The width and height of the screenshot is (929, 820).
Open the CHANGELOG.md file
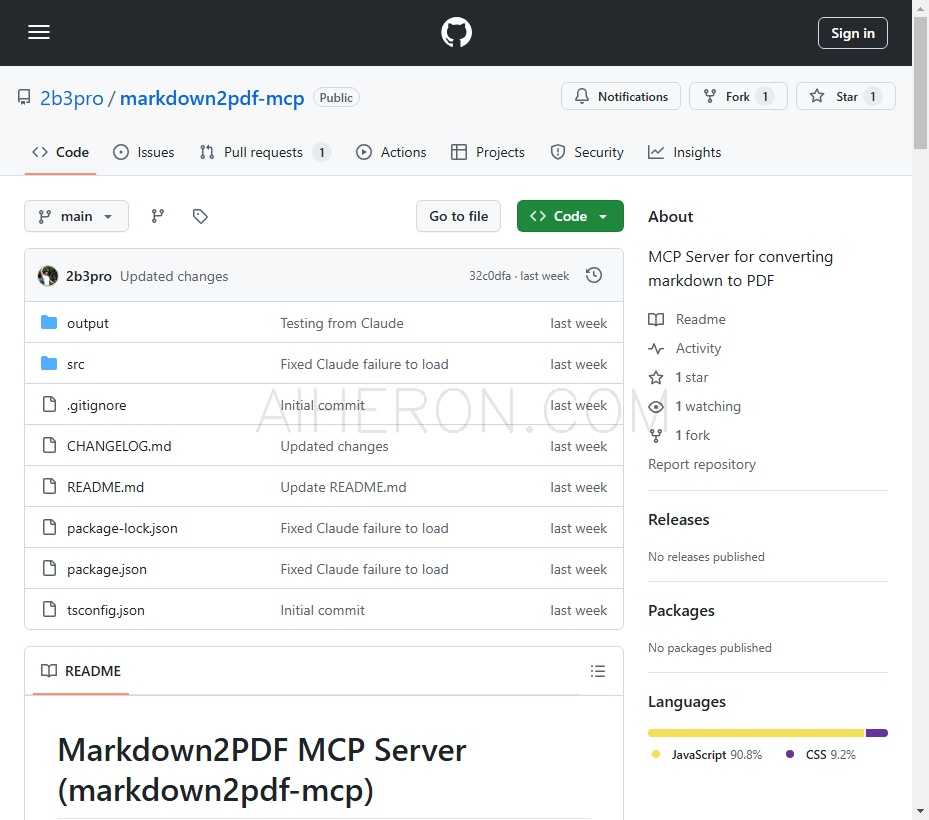tap(119, 446)
